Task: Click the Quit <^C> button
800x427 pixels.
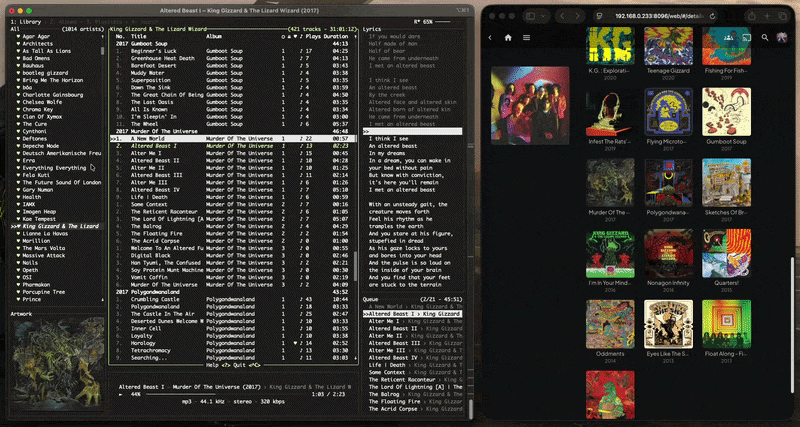Action: pyautogui.click(x=247, y=365)
